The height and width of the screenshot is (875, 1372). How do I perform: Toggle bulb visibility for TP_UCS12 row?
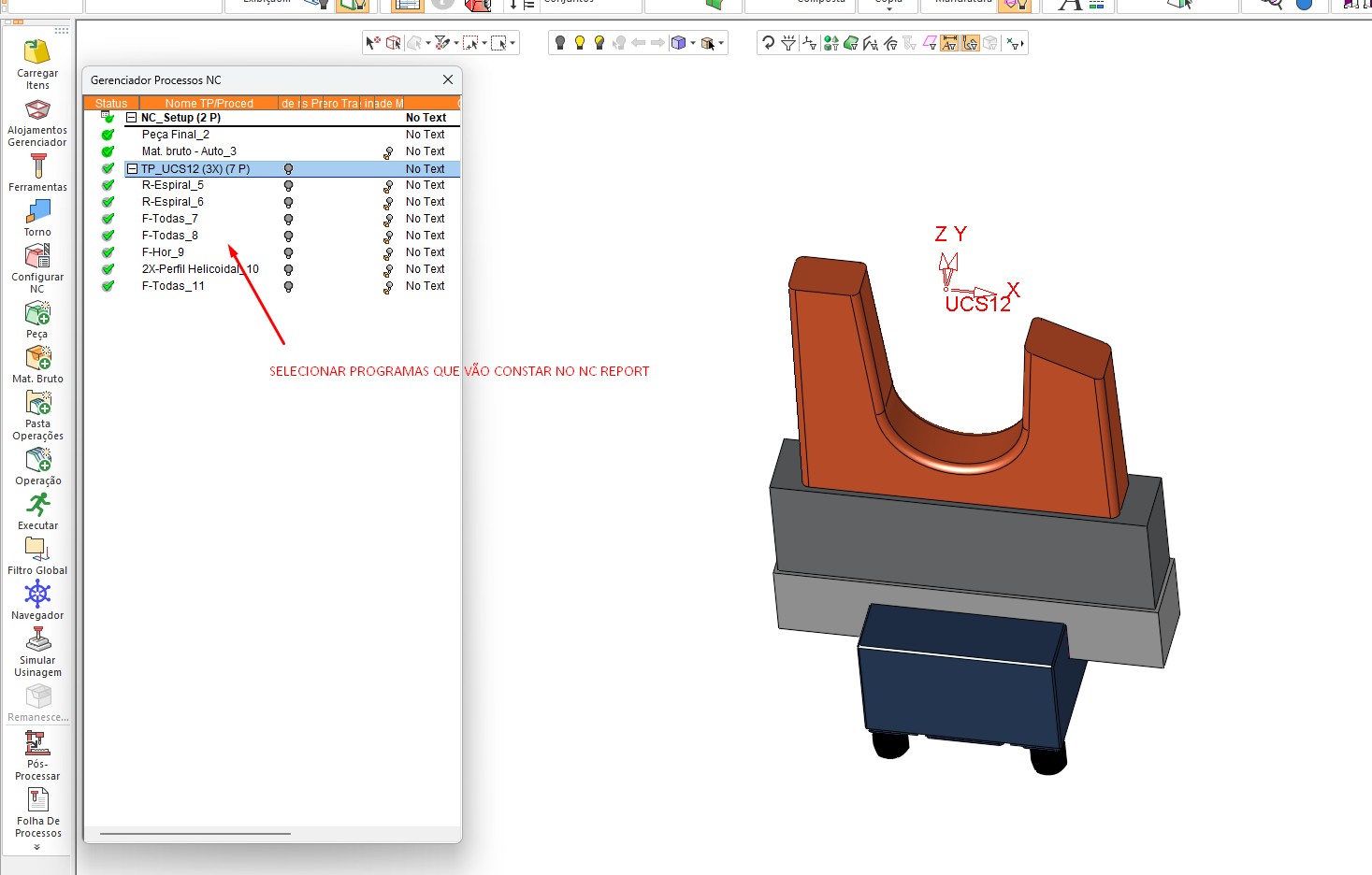tap(288, 169)
